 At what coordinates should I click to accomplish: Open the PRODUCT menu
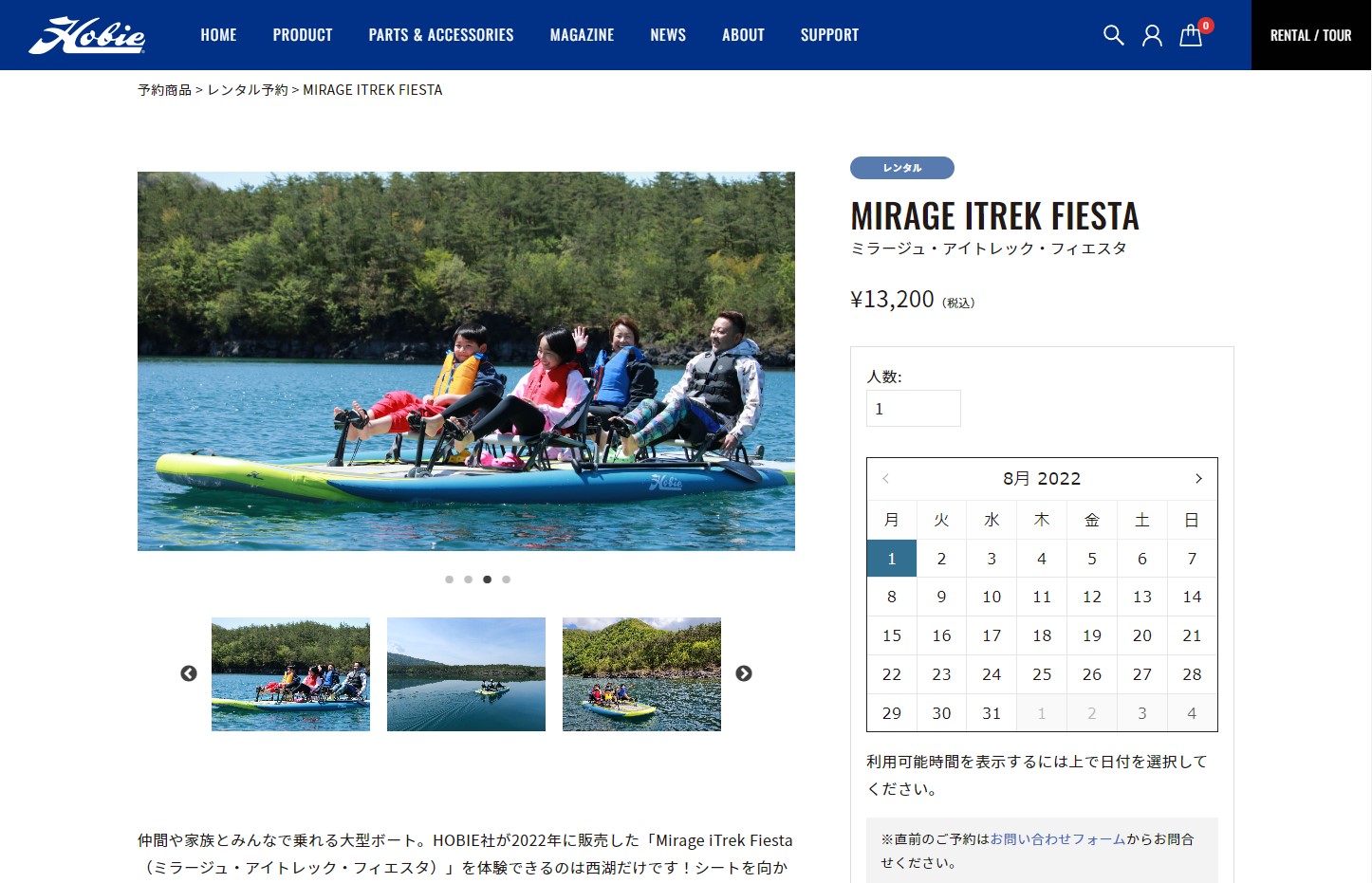[303, 35]
